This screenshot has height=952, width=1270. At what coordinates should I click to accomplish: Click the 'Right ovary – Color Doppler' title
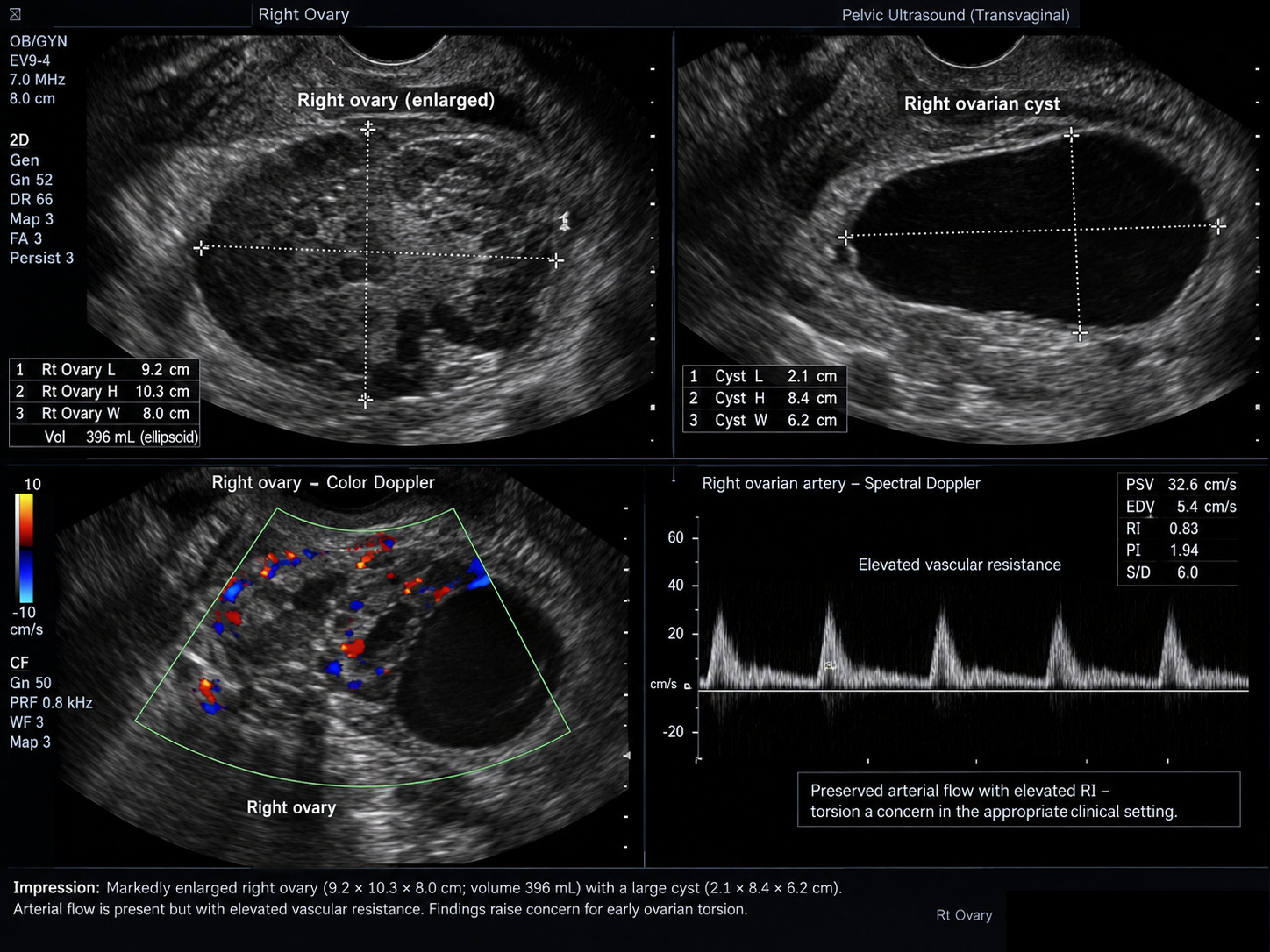(323, 482)
